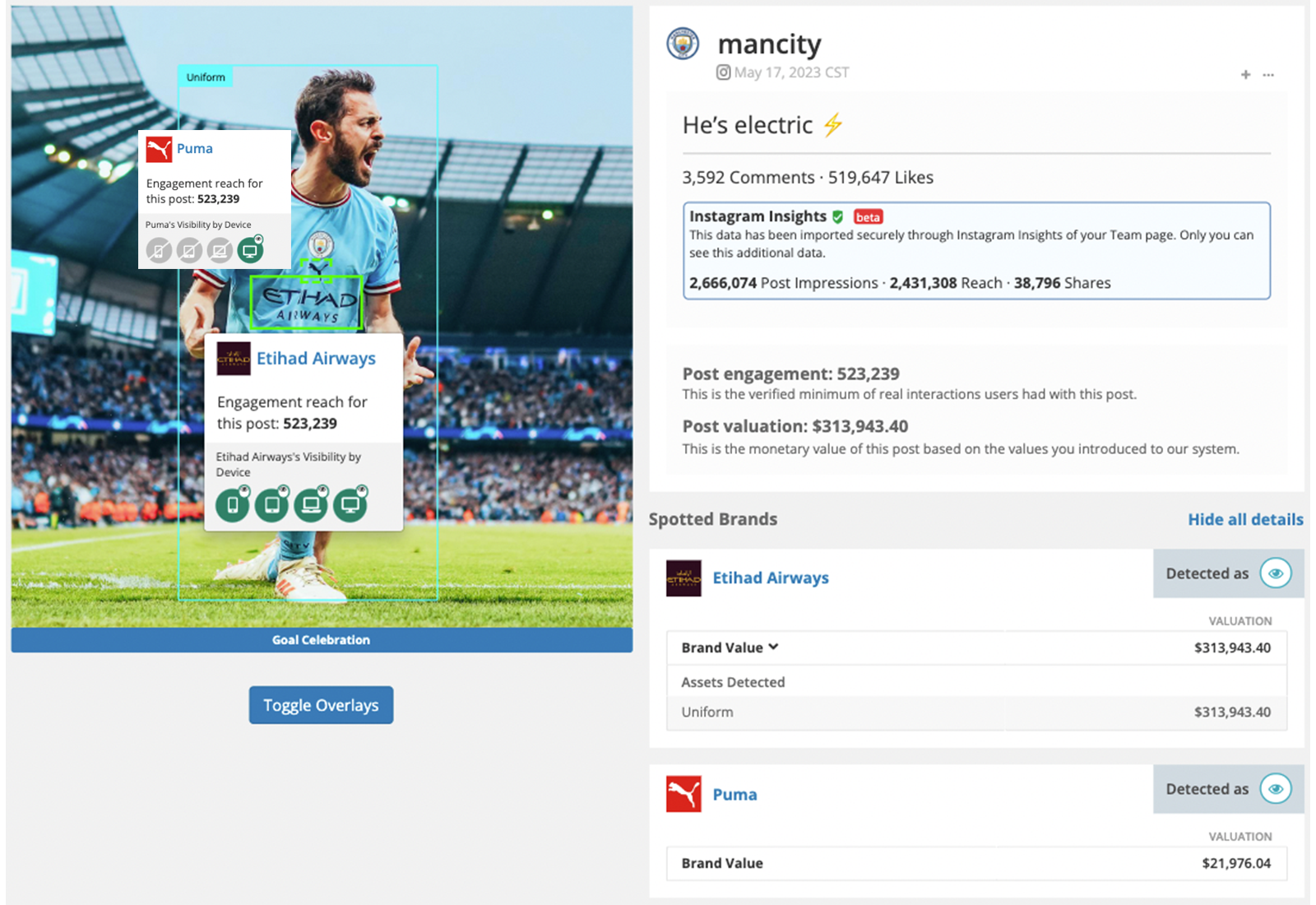This screenshot has height=905, width=1316.
Task: Click Etihad Airways mobile phone visibility icon
Action: 233,504
